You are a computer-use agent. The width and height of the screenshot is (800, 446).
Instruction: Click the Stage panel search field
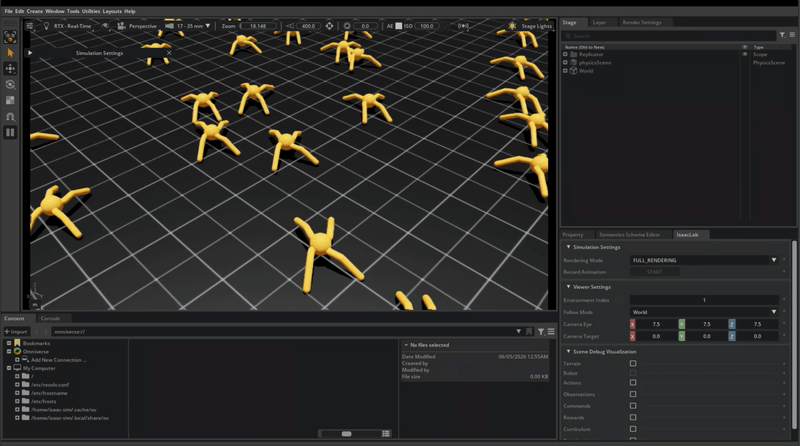point(668,36)
